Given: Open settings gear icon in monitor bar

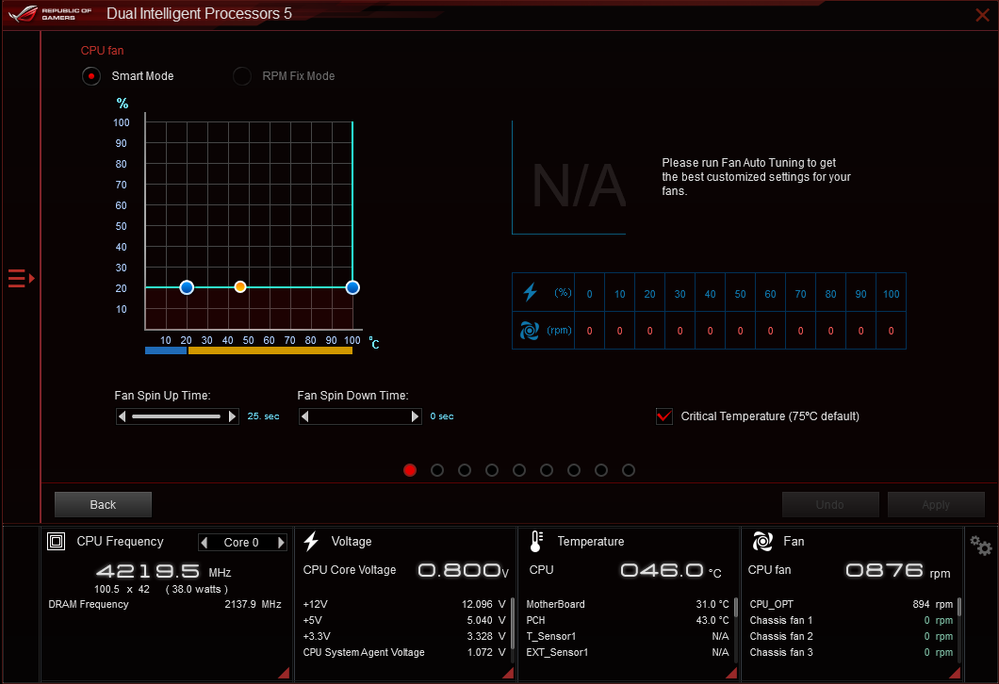Looking at the screenshot, I should click(981, 546).
